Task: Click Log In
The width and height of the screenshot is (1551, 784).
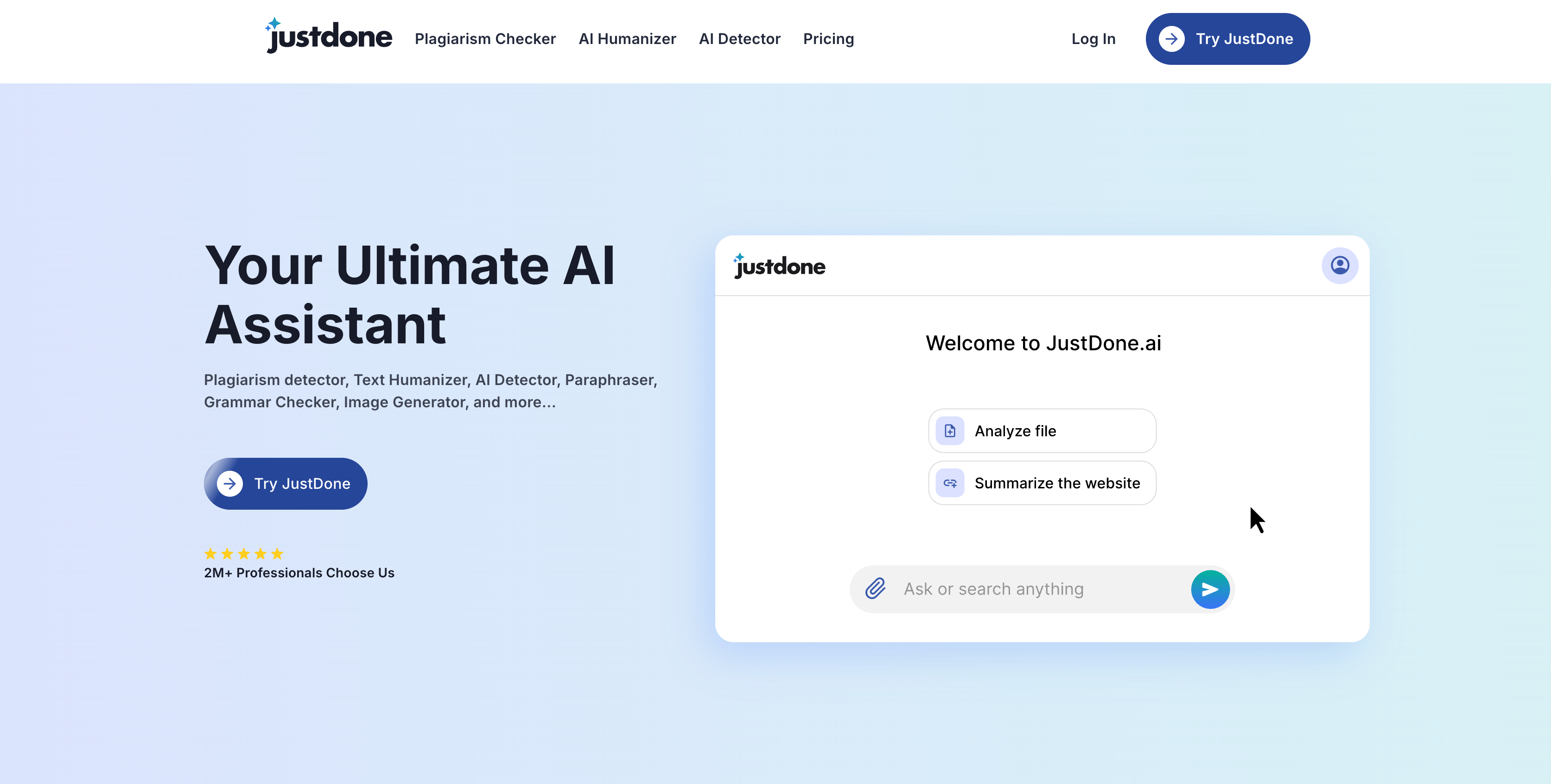Action: (1093, 38)
